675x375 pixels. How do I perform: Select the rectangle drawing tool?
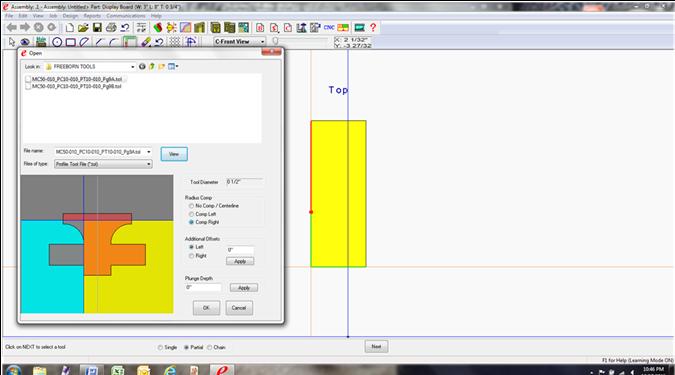click(71, 42)
